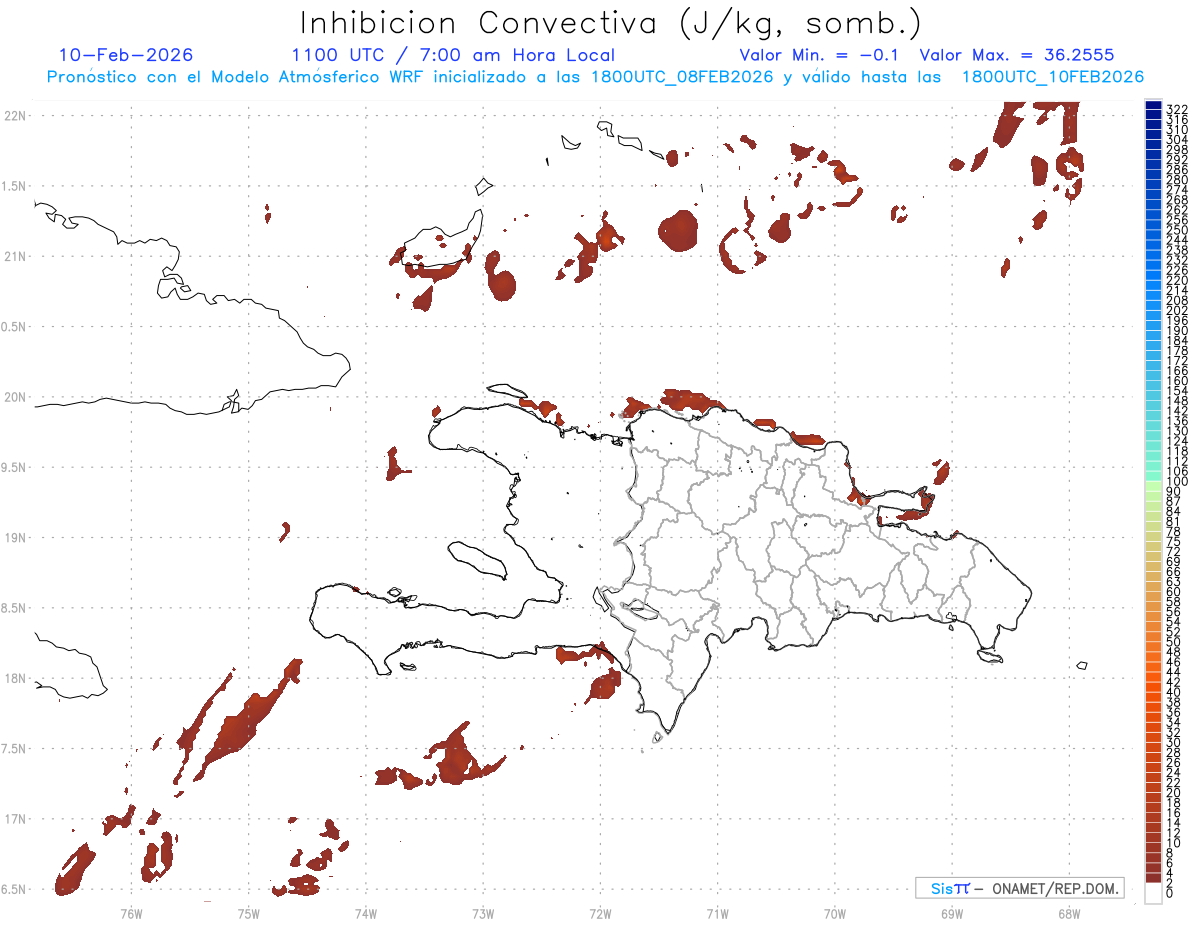Click the '71W' longitude label
Viewport: 1200px width, 927px height.
[717, 913]
